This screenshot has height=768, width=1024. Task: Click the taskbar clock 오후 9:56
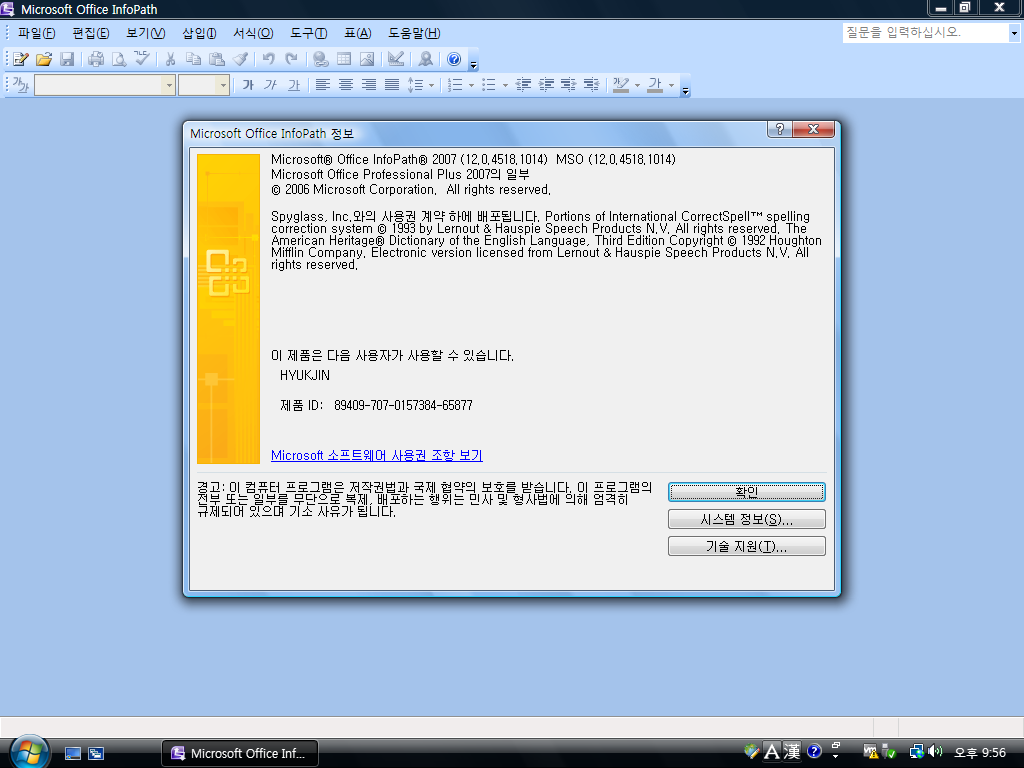click(980, 753)
